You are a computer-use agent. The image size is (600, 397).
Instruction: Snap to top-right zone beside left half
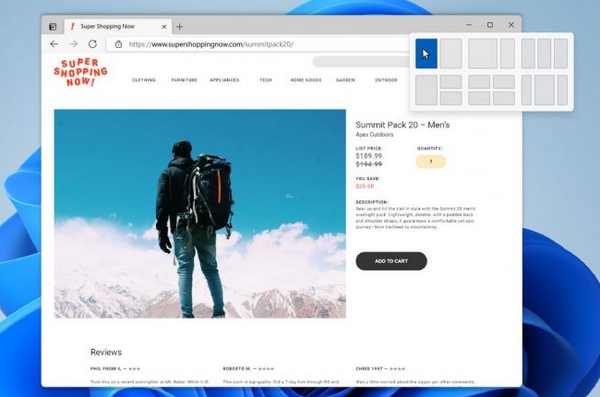click(x=451, y=82)
